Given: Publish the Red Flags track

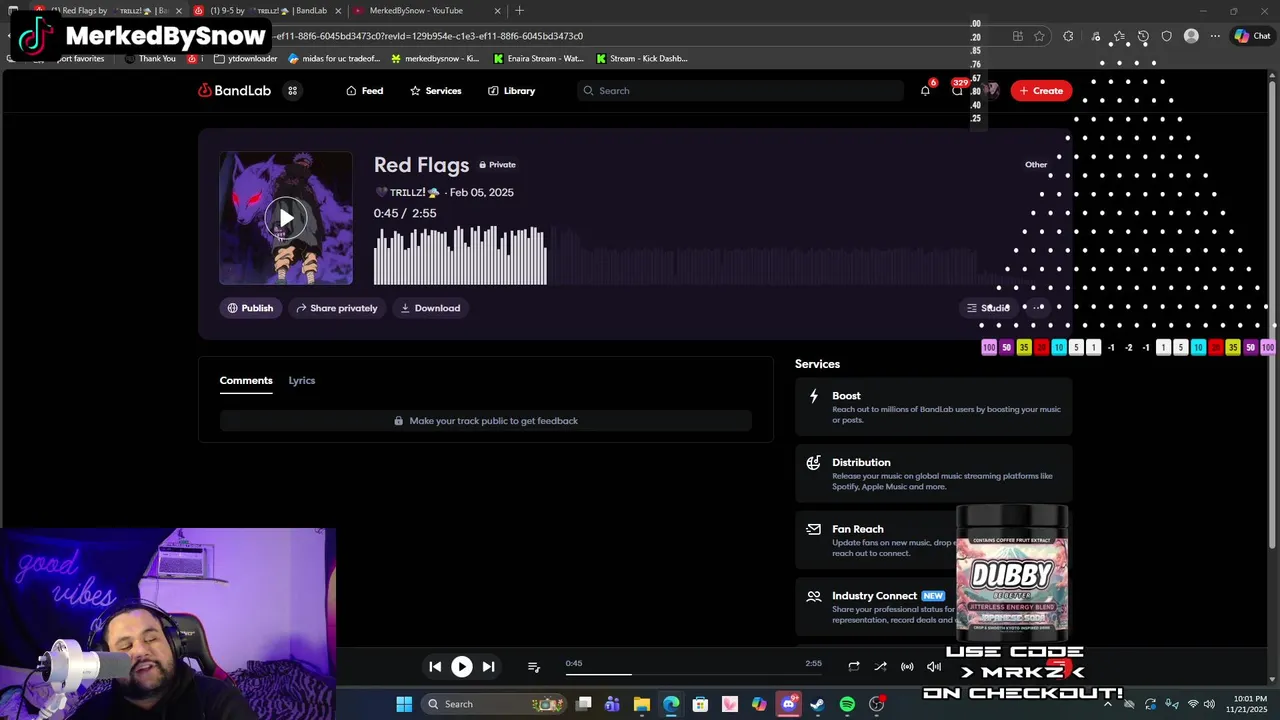Looking at the screenshot, I should [x=250, y=308].
